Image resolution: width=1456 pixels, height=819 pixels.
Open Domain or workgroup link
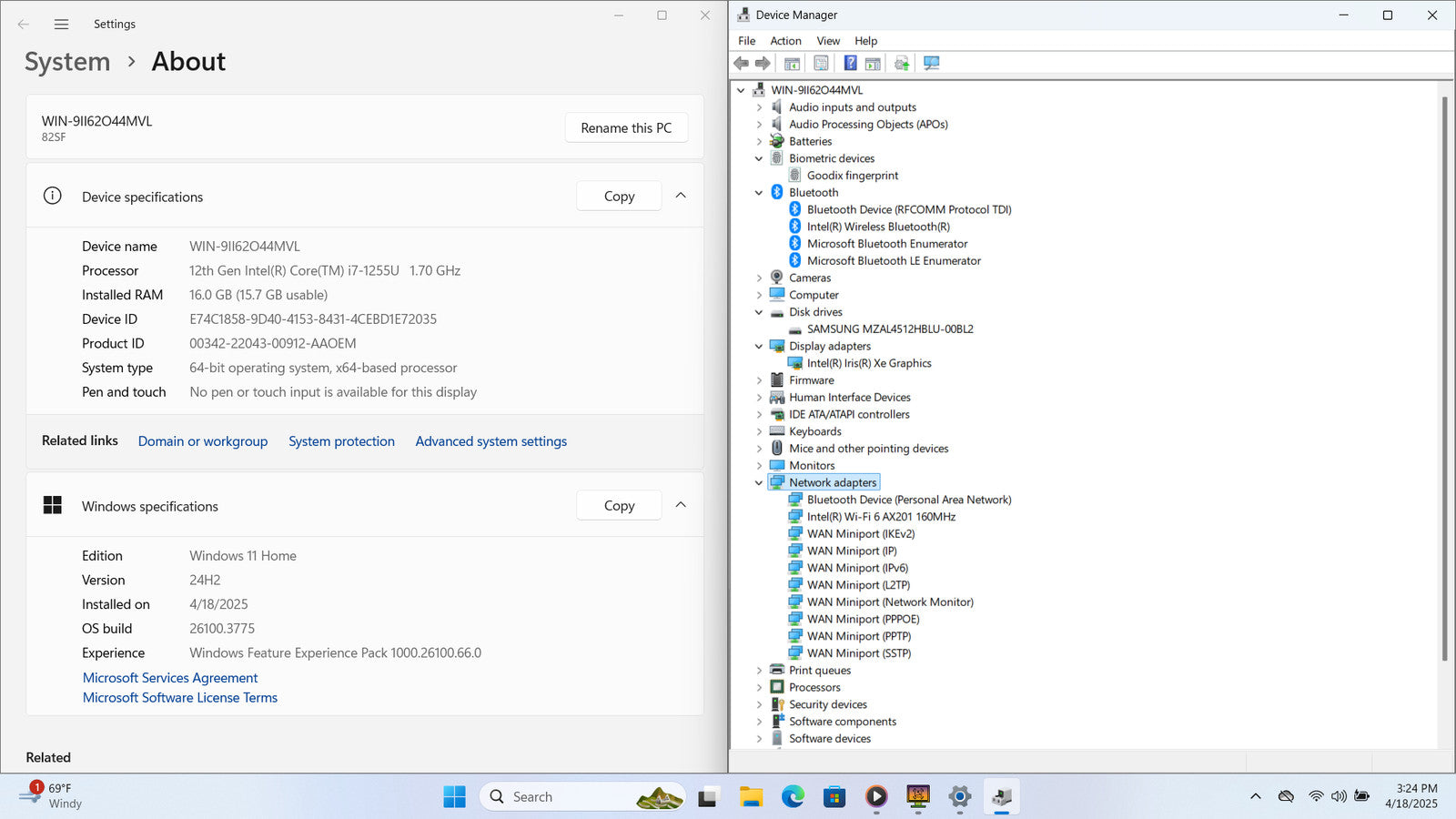pyautogui.click(x=203, y=441)
